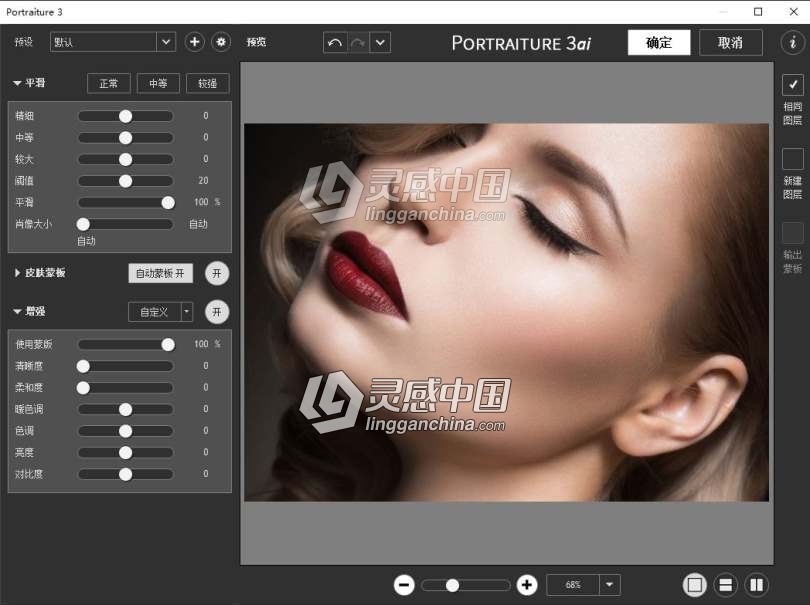810x605 pixels.
Task: Collapse the 平滑 section
Action: (17, 83)
